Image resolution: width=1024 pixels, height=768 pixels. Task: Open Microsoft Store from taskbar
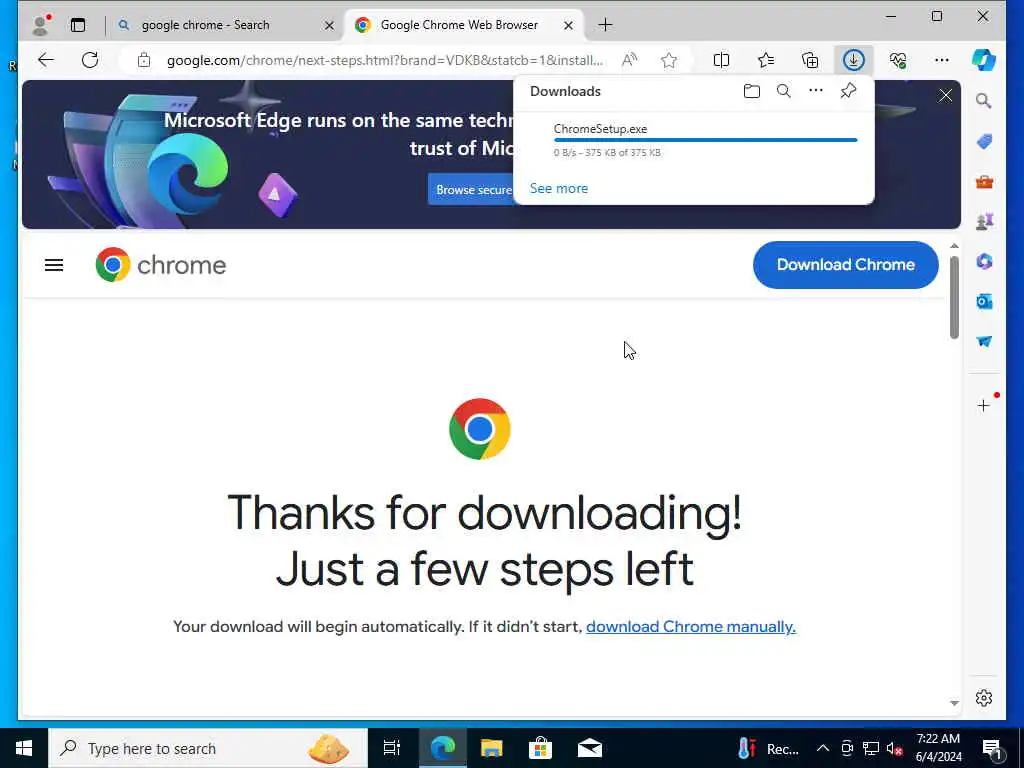click(x=540, y=748)
